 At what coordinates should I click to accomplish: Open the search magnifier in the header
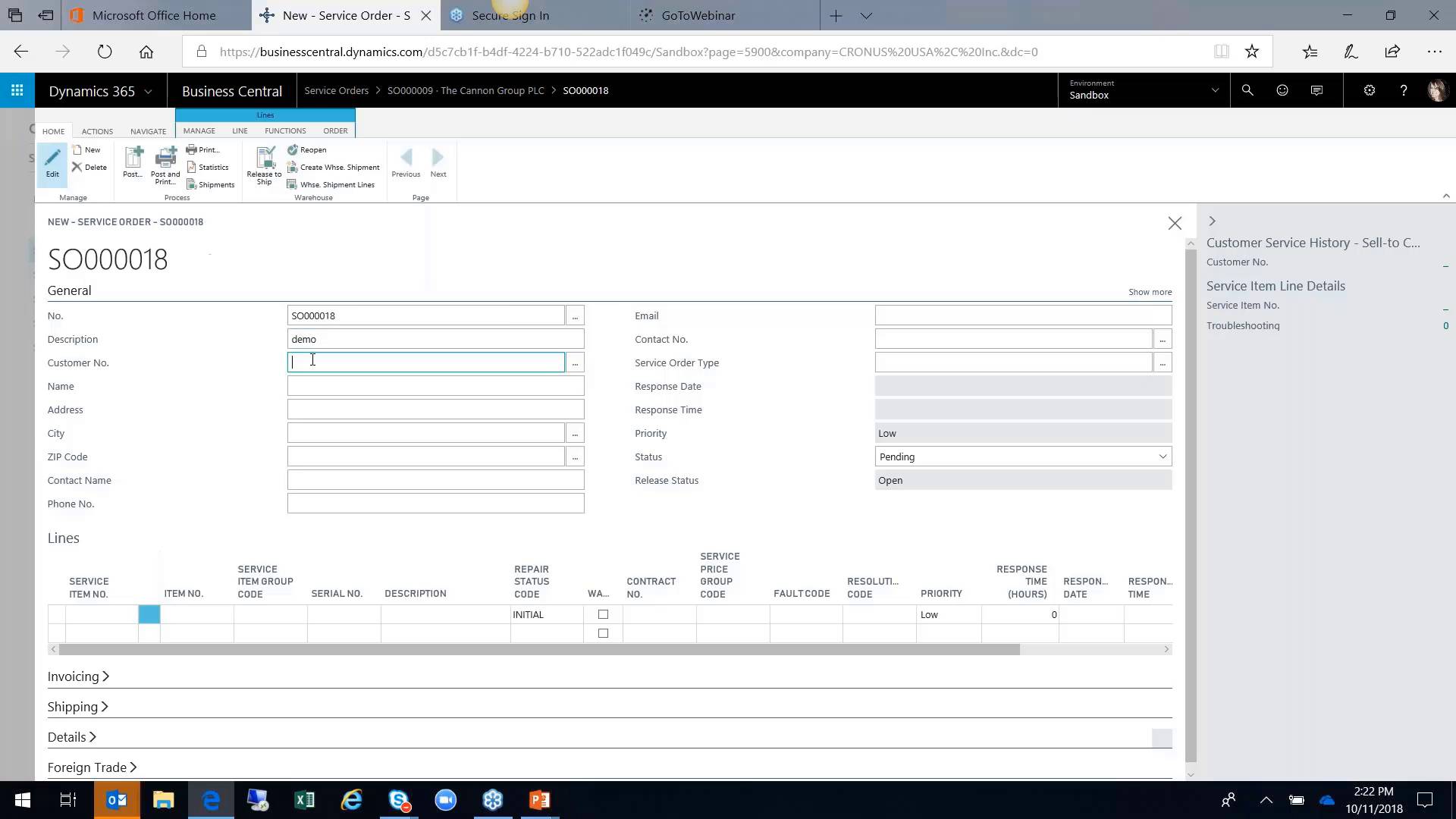coord(1247,90)
